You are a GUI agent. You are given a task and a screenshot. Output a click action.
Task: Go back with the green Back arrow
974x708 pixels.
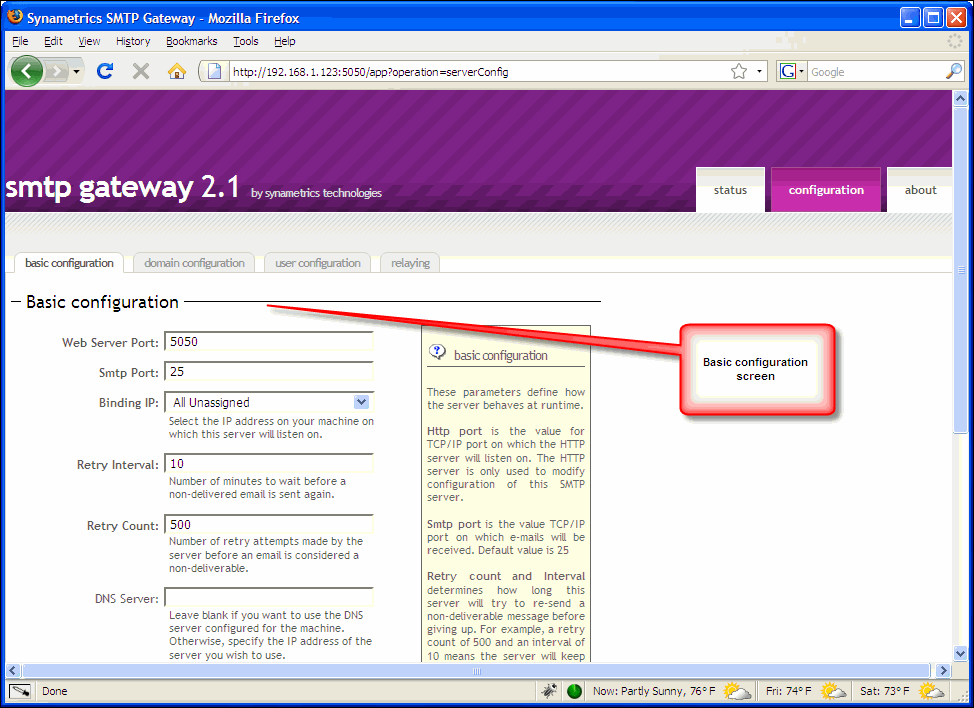pos(26,71)
